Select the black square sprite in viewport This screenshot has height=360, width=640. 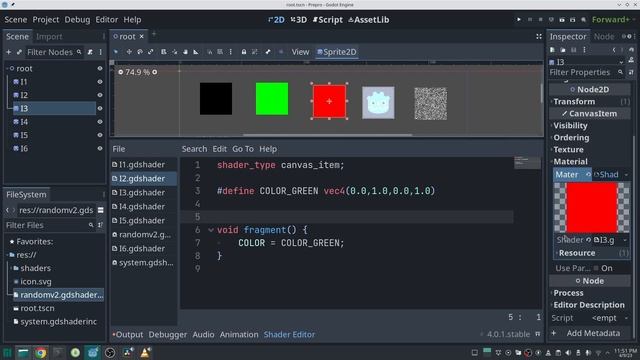[x=216, y=99]
